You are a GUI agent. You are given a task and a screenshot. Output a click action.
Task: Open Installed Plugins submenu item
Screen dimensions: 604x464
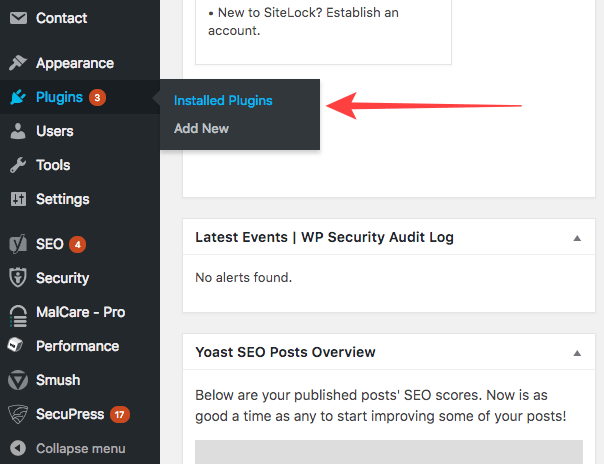[x=223, y=100]
